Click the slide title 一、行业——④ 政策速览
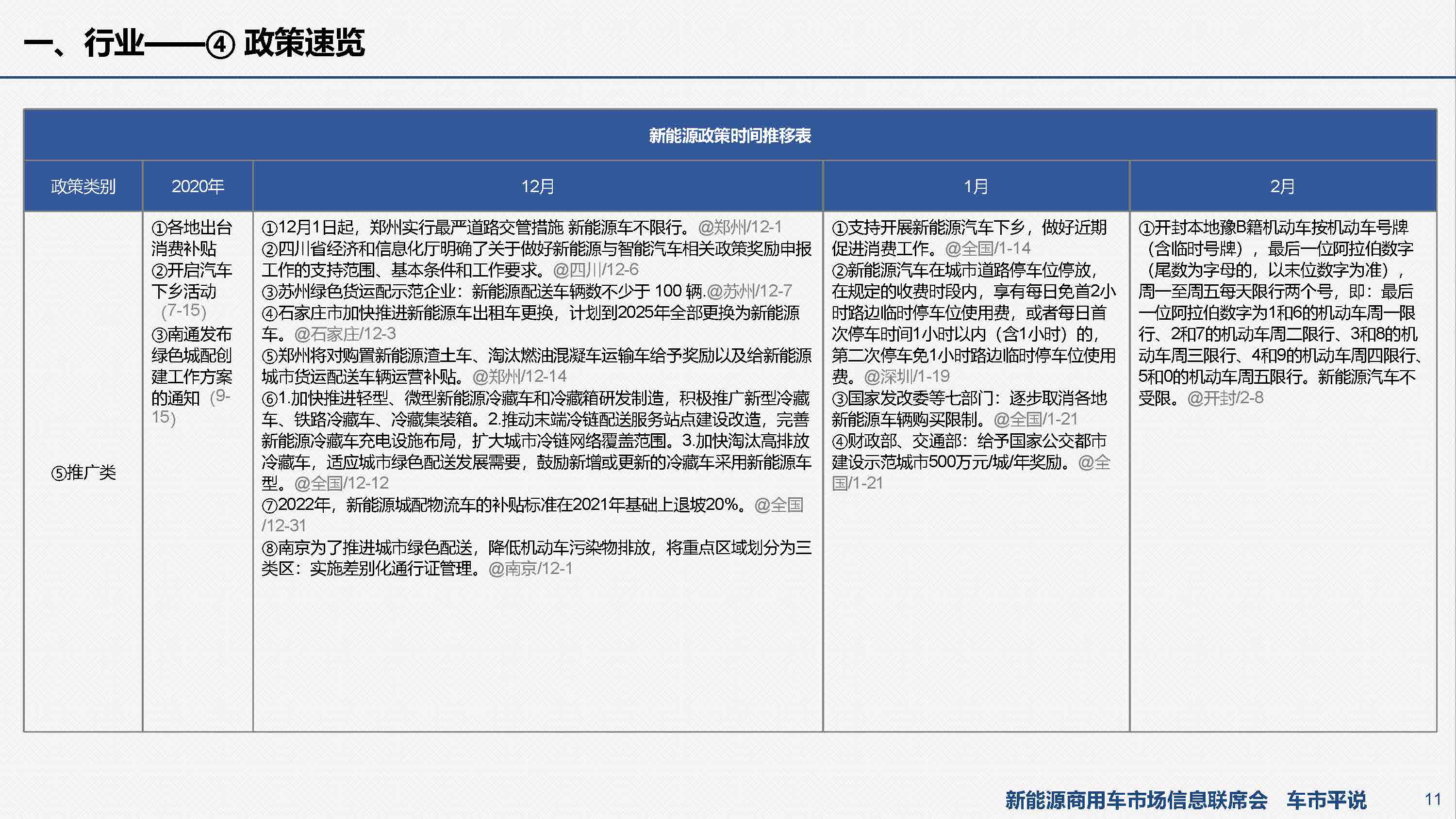Image resolution: width=1456 pixels, height=819 pixels. pos(194,43)
